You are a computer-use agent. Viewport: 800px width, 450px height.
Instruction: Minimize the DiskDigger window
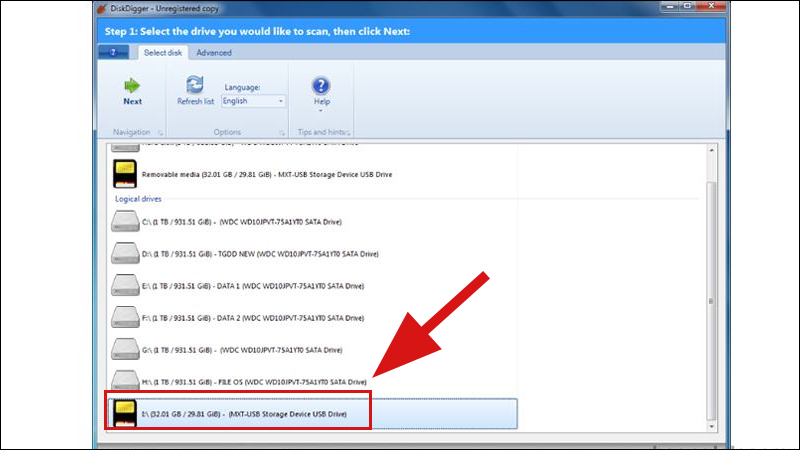pos(670,7)
